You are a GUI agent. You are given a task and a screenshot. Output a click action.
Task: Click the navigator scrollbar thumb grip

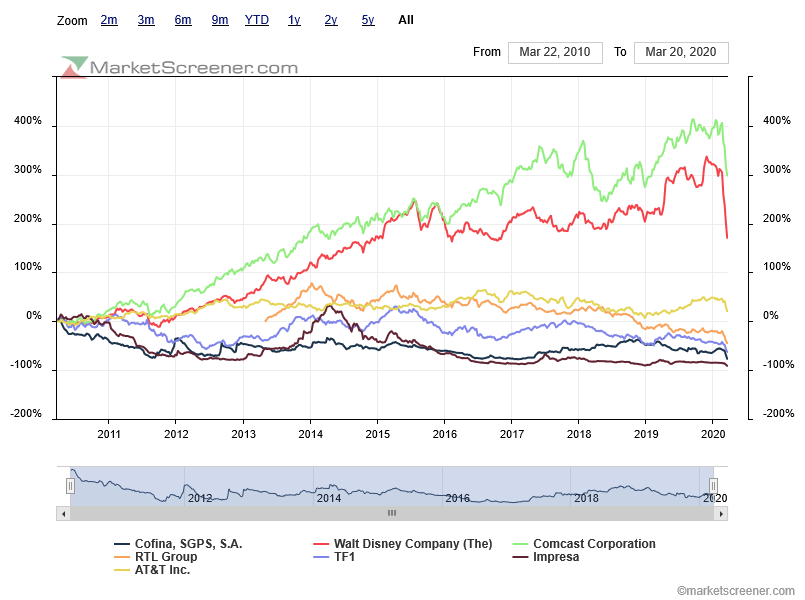pos(392,513)
